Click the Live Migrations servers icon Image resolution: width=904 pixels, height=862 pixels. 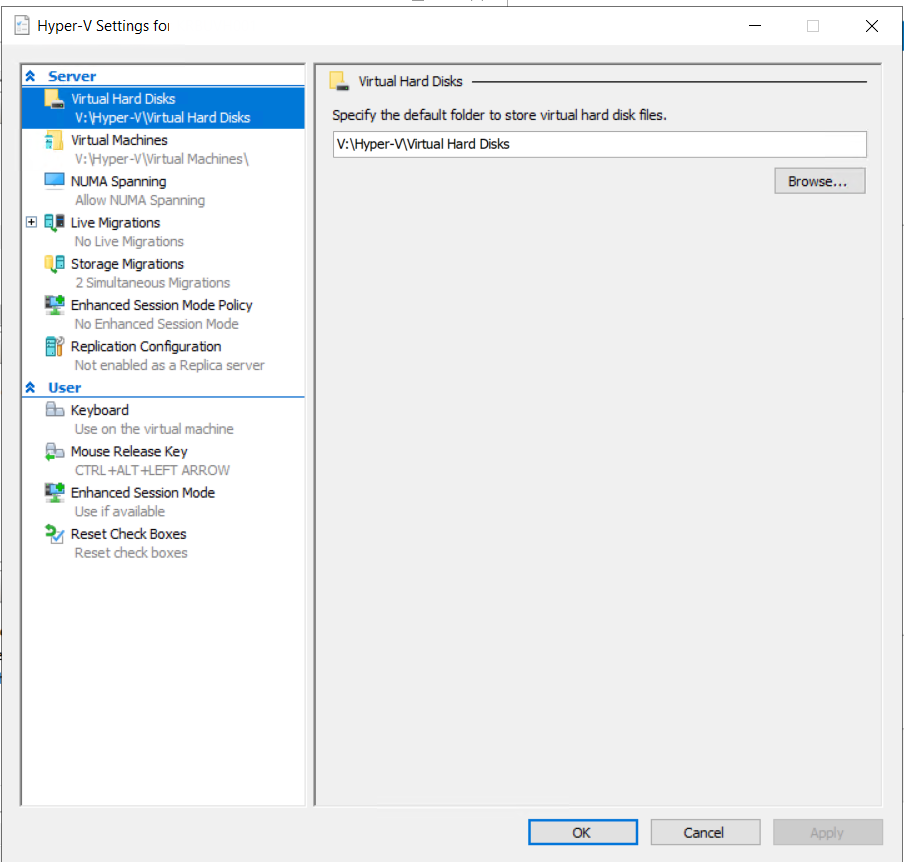point(54,223)
